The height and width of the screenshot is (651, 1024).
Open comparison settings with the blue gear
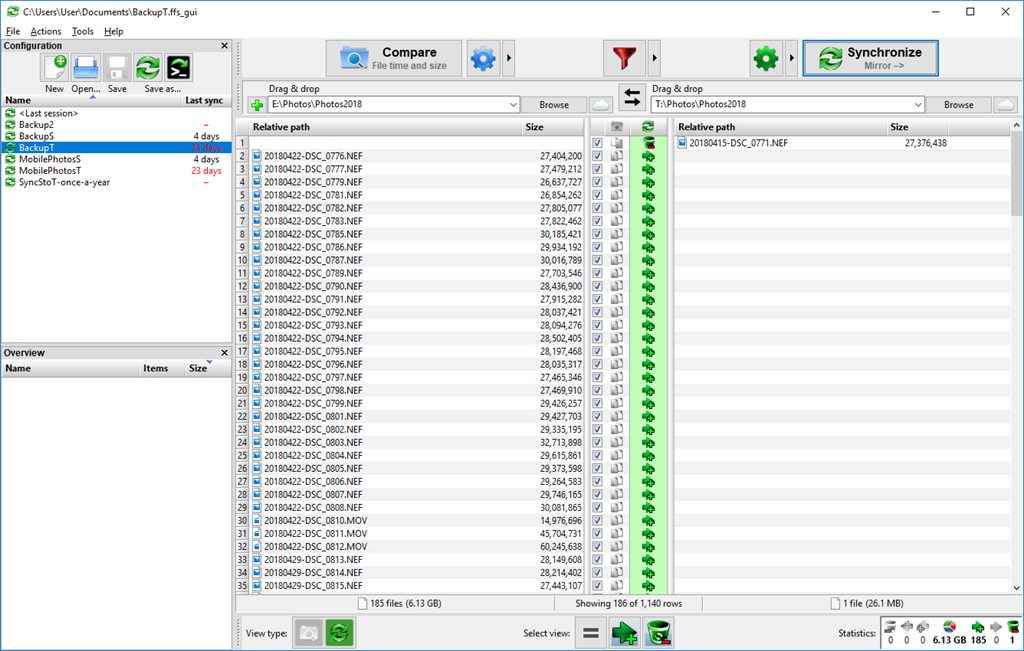click(x=483, y=59)
